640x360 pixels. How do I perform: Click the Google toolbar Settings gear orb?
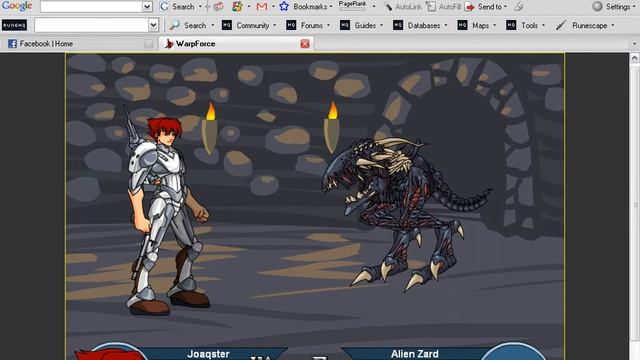(597, 6)
